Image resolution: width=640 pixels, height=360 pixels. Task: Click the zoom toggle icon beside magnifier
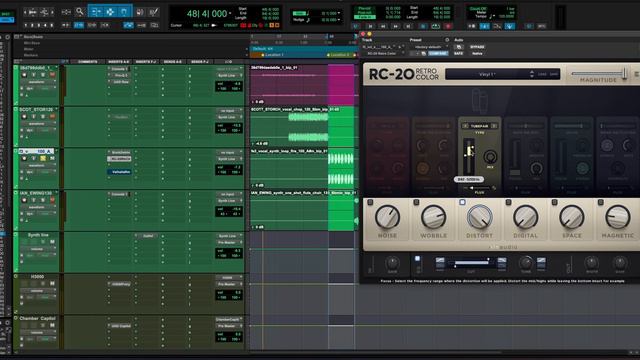coord(66,12)
